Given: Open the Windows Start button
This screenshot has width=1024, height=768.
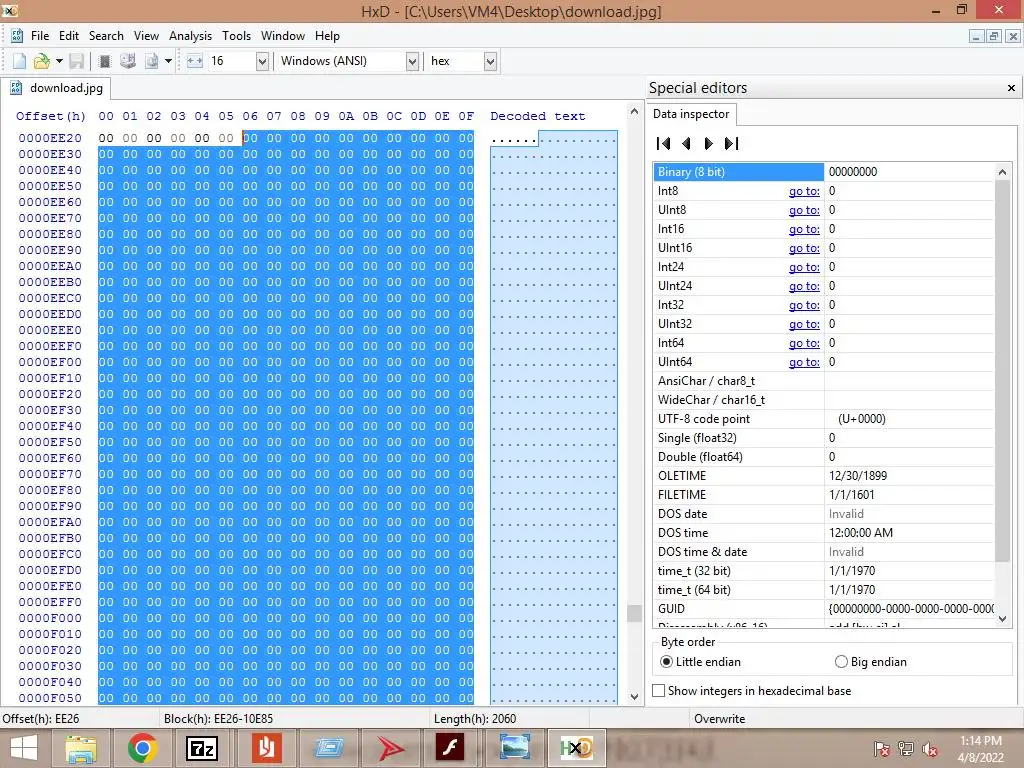Looking at the screenshot, I should [24, 748].
